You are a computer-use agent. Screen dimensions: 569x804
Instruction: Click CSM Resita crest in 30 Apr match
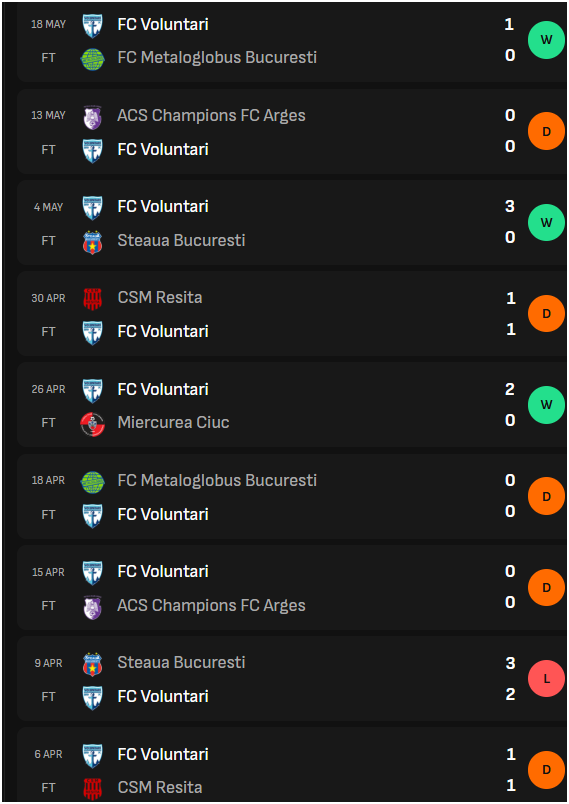(93, 298)
